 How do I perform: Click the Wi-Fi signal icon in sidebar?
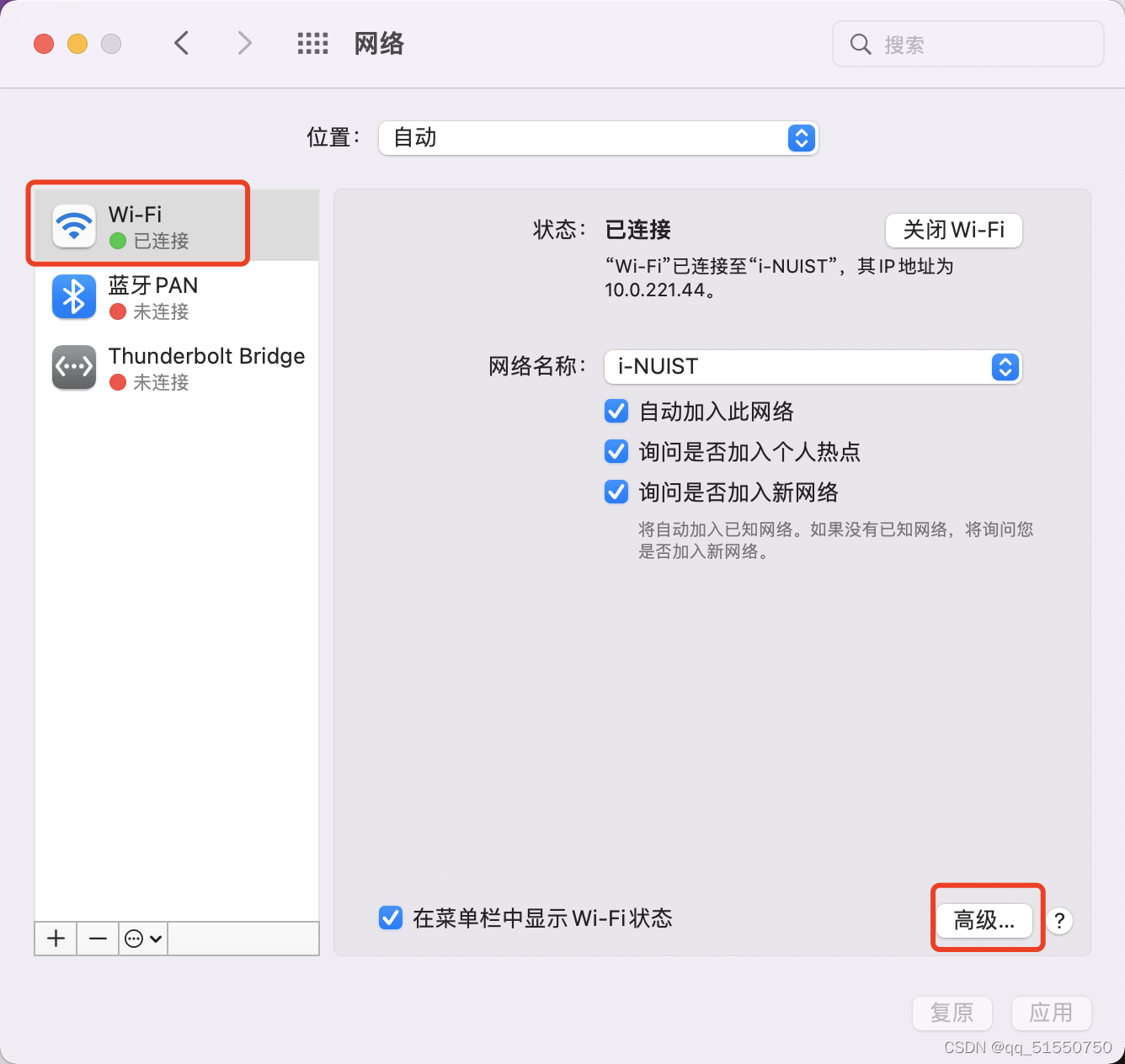73,226
